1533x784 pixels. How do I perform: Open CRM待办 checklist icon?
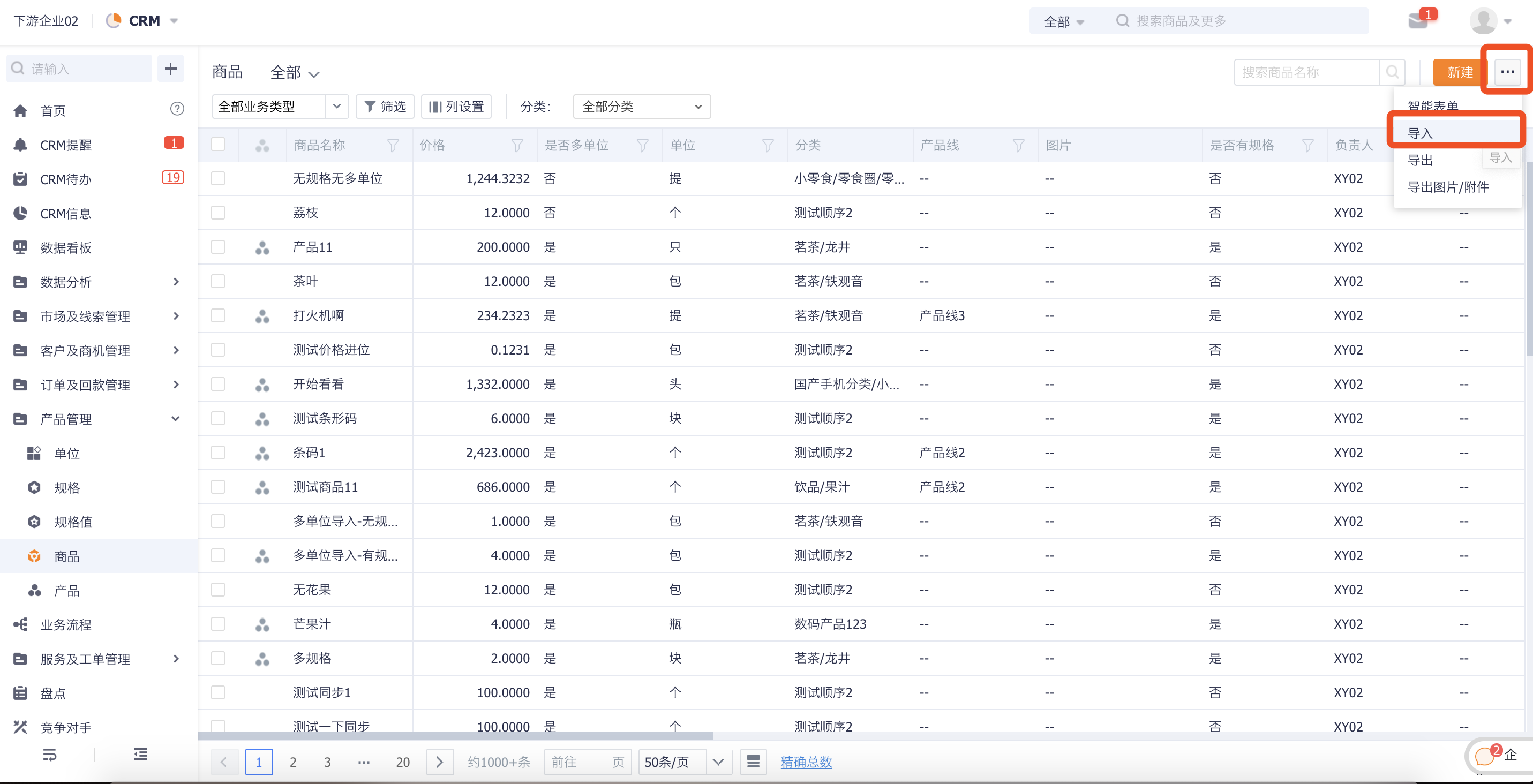(x=20, y=179)
